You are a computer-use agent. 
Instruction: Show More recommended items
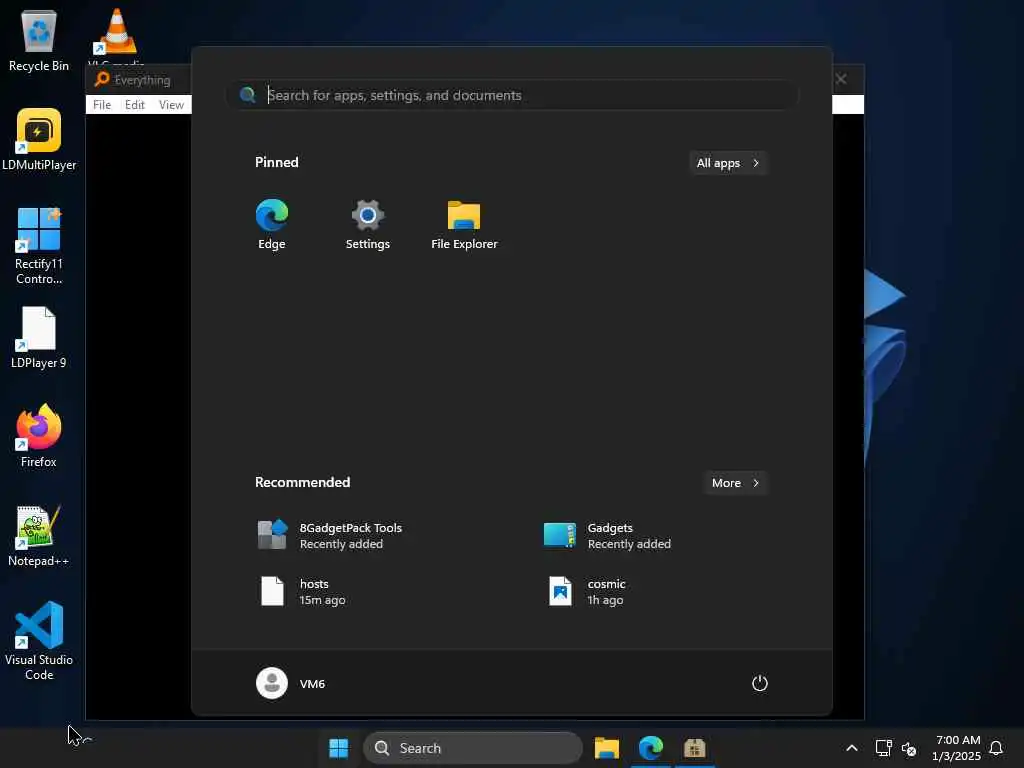735,483
